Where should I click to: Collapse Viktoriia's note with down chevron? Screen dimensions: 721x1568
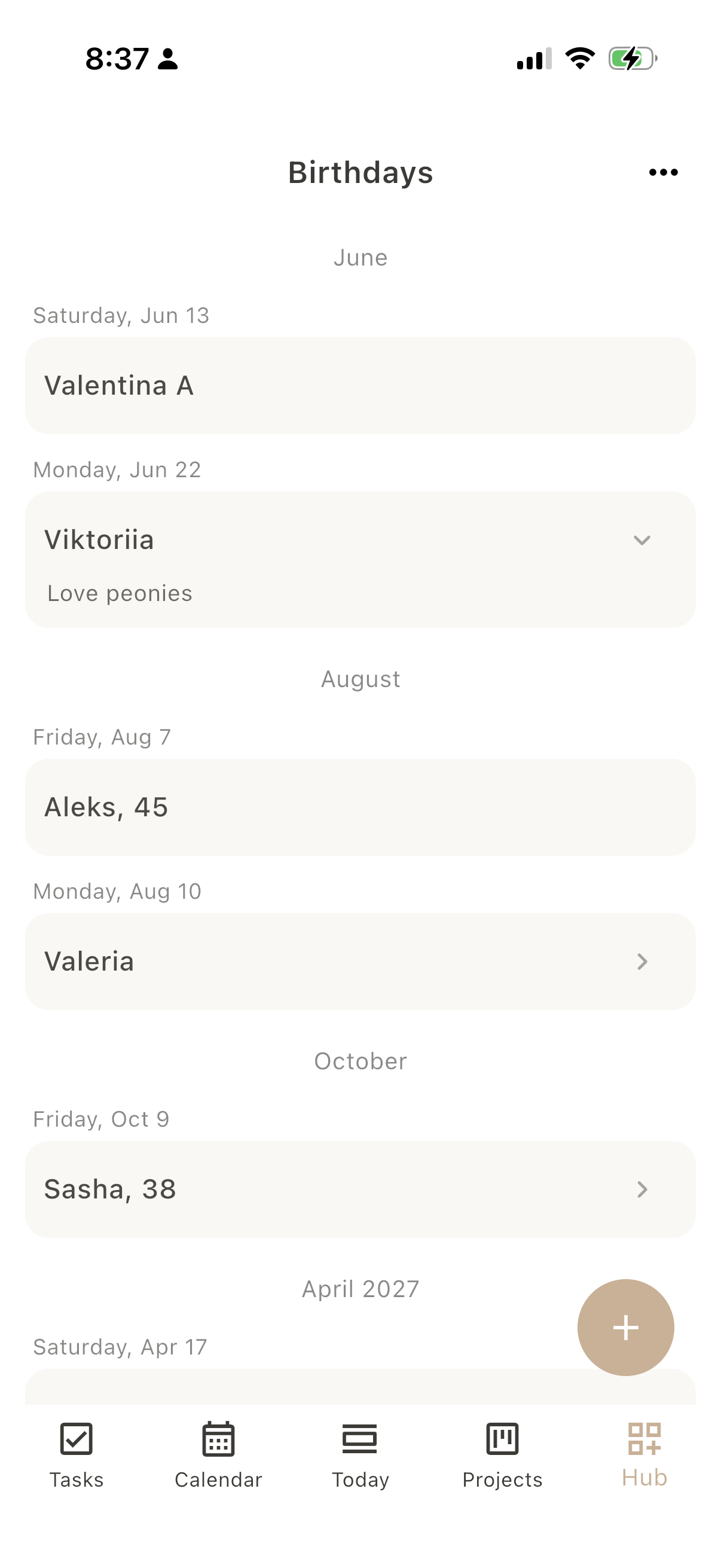[642, 540]
